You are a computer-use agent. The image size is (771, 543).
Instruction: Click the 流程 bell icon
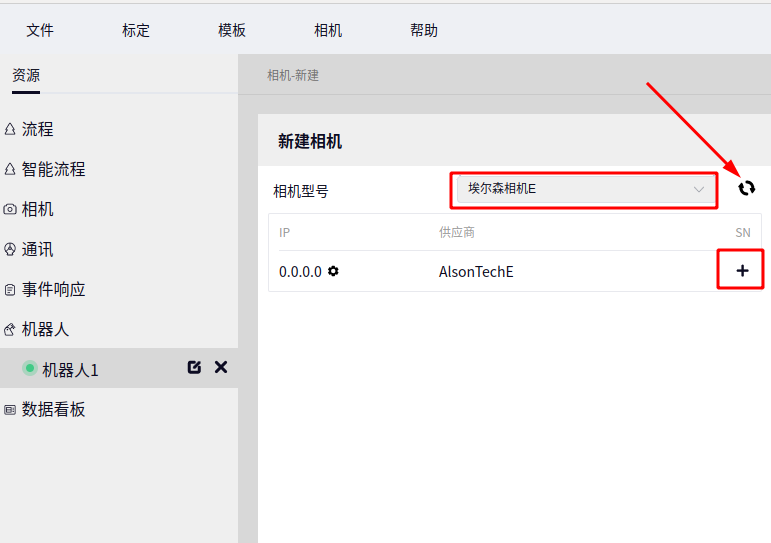pos(10,129)
